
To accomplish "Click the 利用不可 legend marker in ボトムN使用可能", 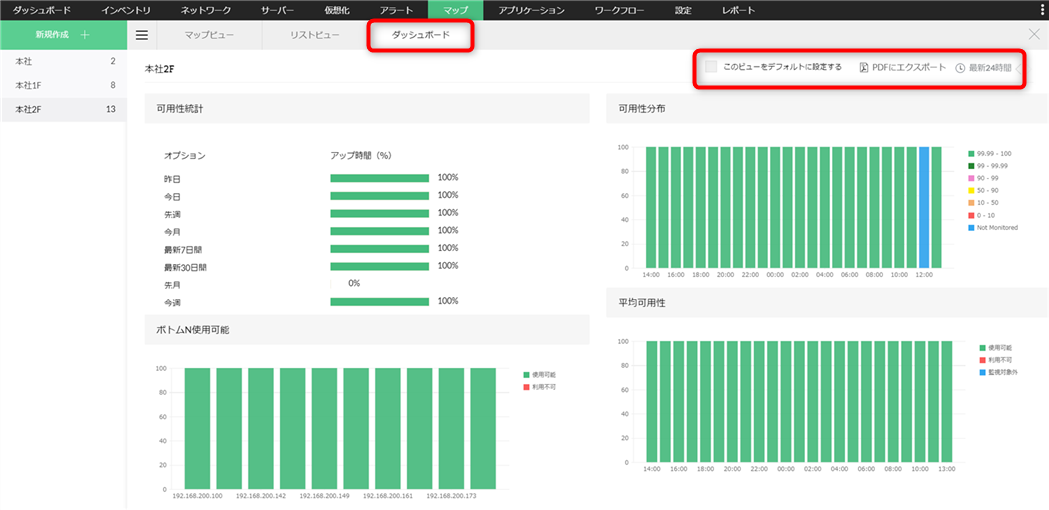I will pyautogui.click(x=527, y=386).
